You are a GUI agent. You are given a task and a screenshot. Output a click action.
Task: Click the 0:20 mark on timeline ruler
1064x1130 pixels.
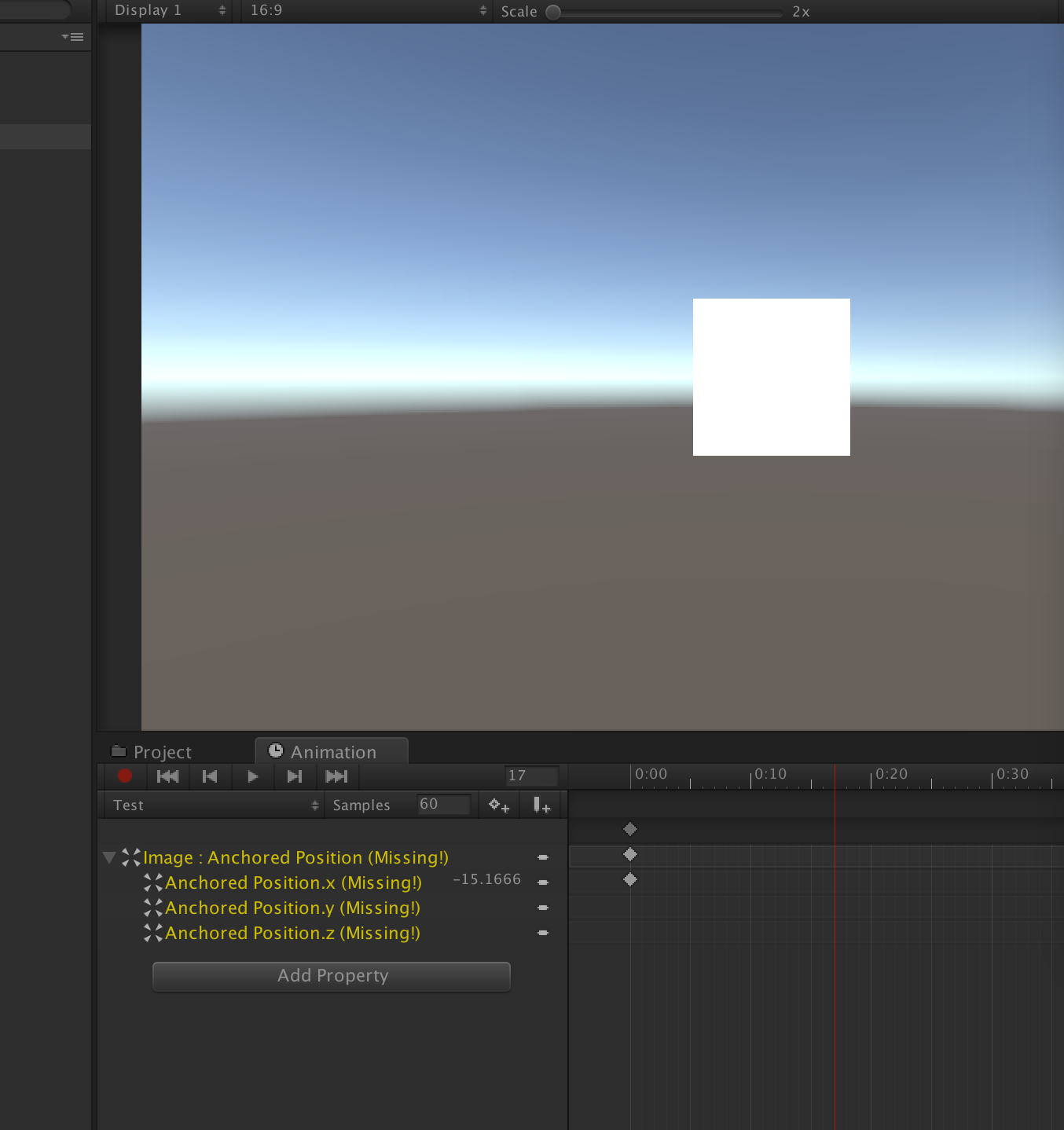point(891,774)
